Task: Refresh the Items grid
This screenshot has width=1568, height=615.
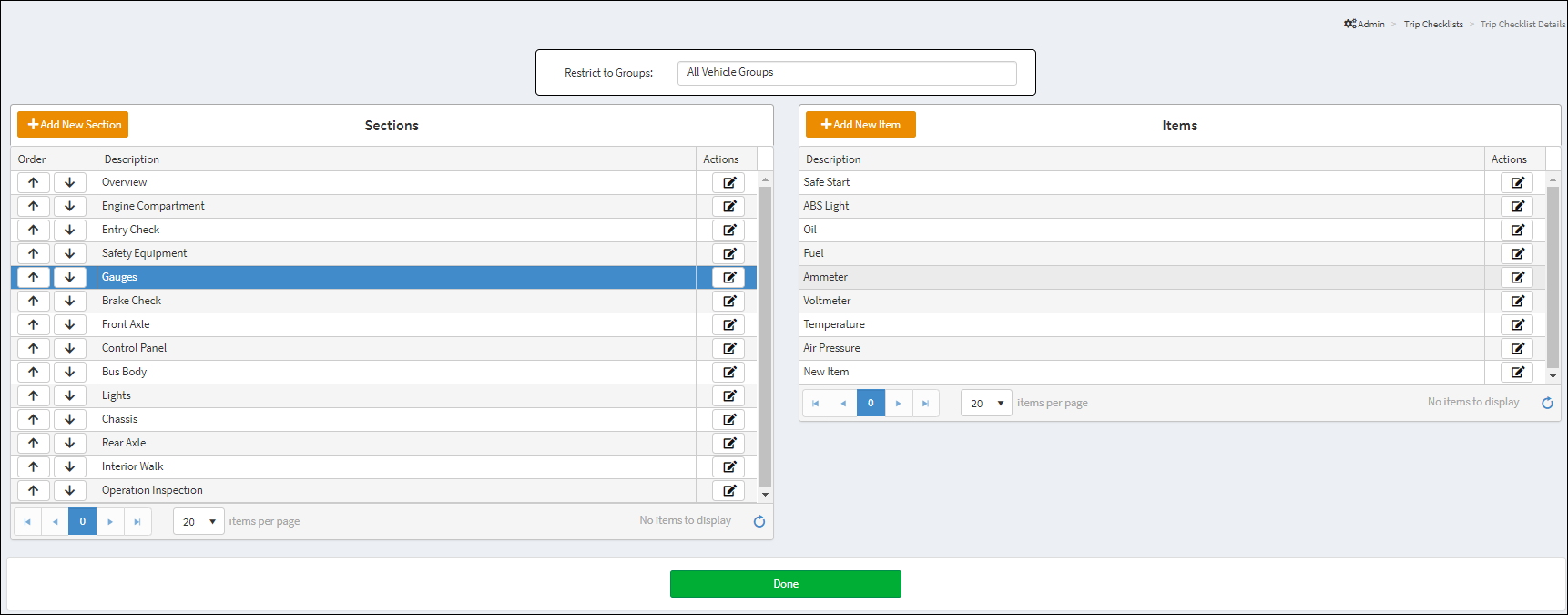Action: pyautogui.click(x=1547, y=403)
